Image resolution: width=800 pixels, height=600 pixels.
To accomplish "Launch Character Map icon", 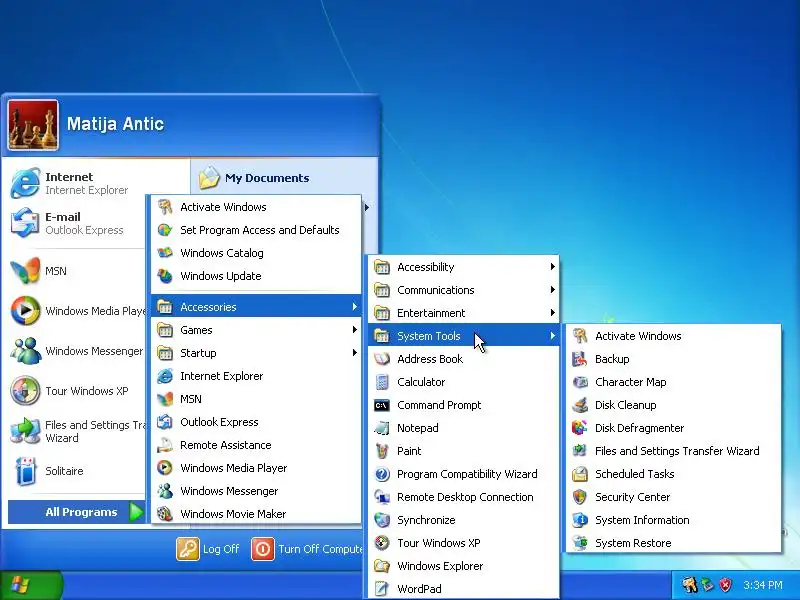I will 580,382.
